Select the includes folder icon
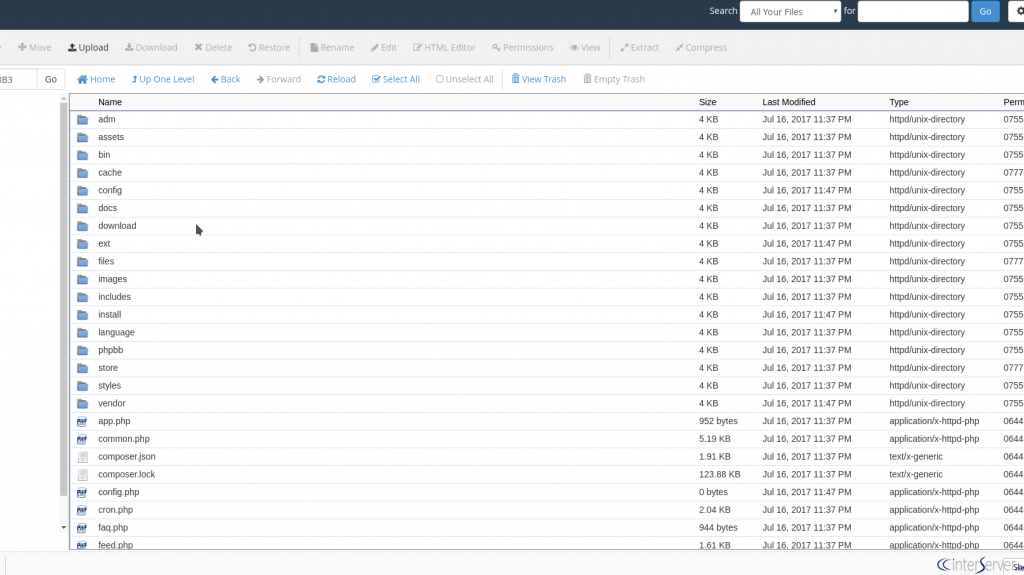Viewport: 1024px width, 575px height. (82, 297)
